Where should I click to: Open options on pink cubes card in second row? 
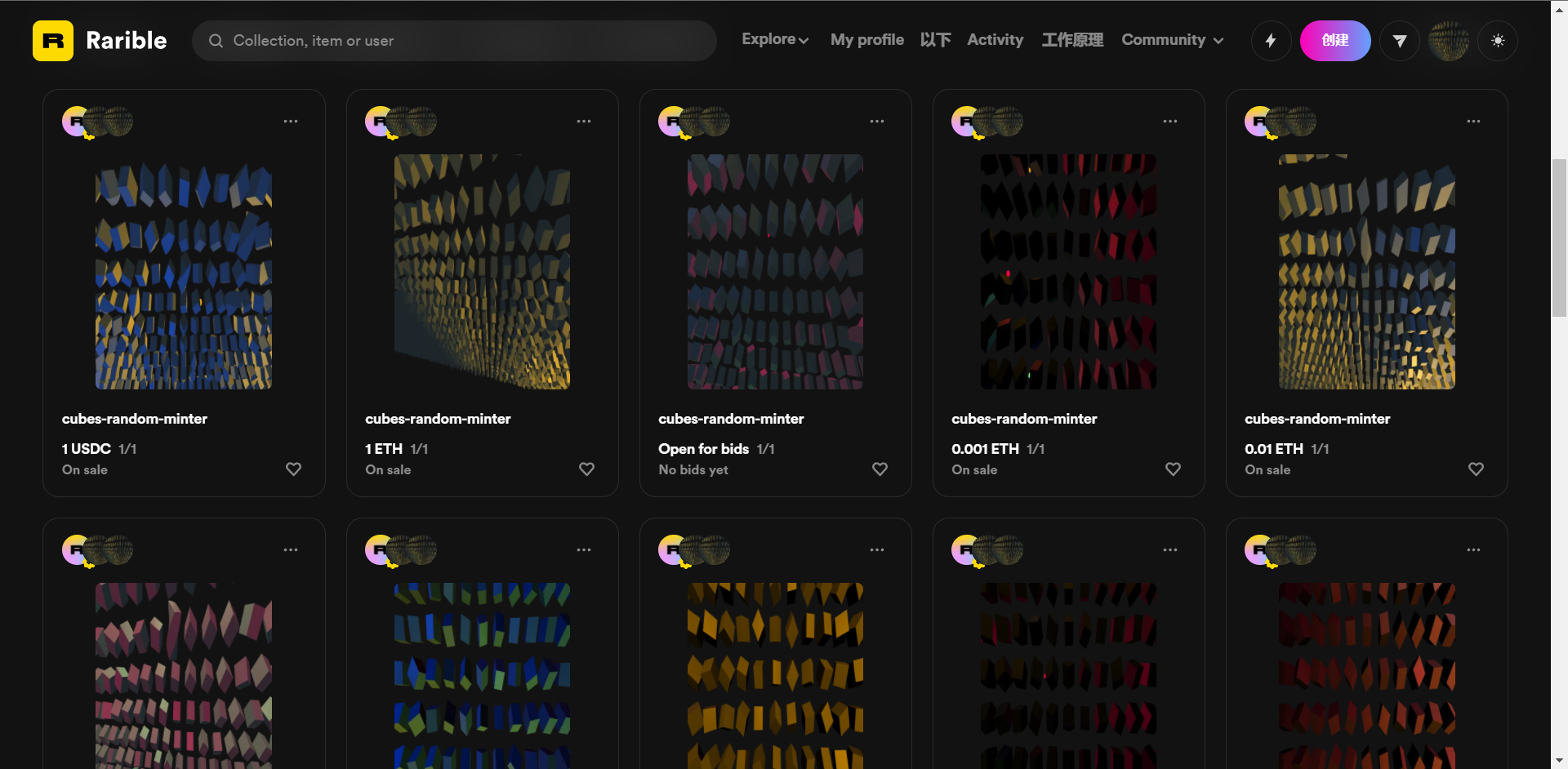[x=291, y=549]
